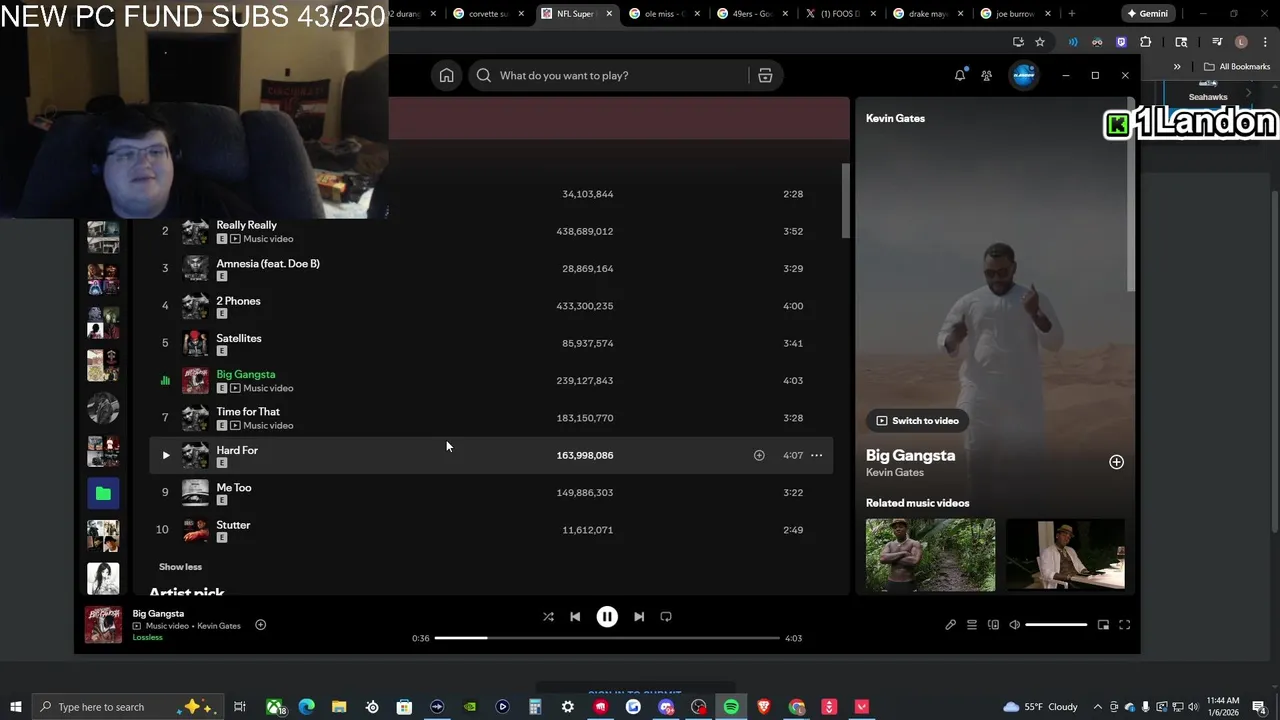Add Hard For to Liked Songs

point(759,455)
